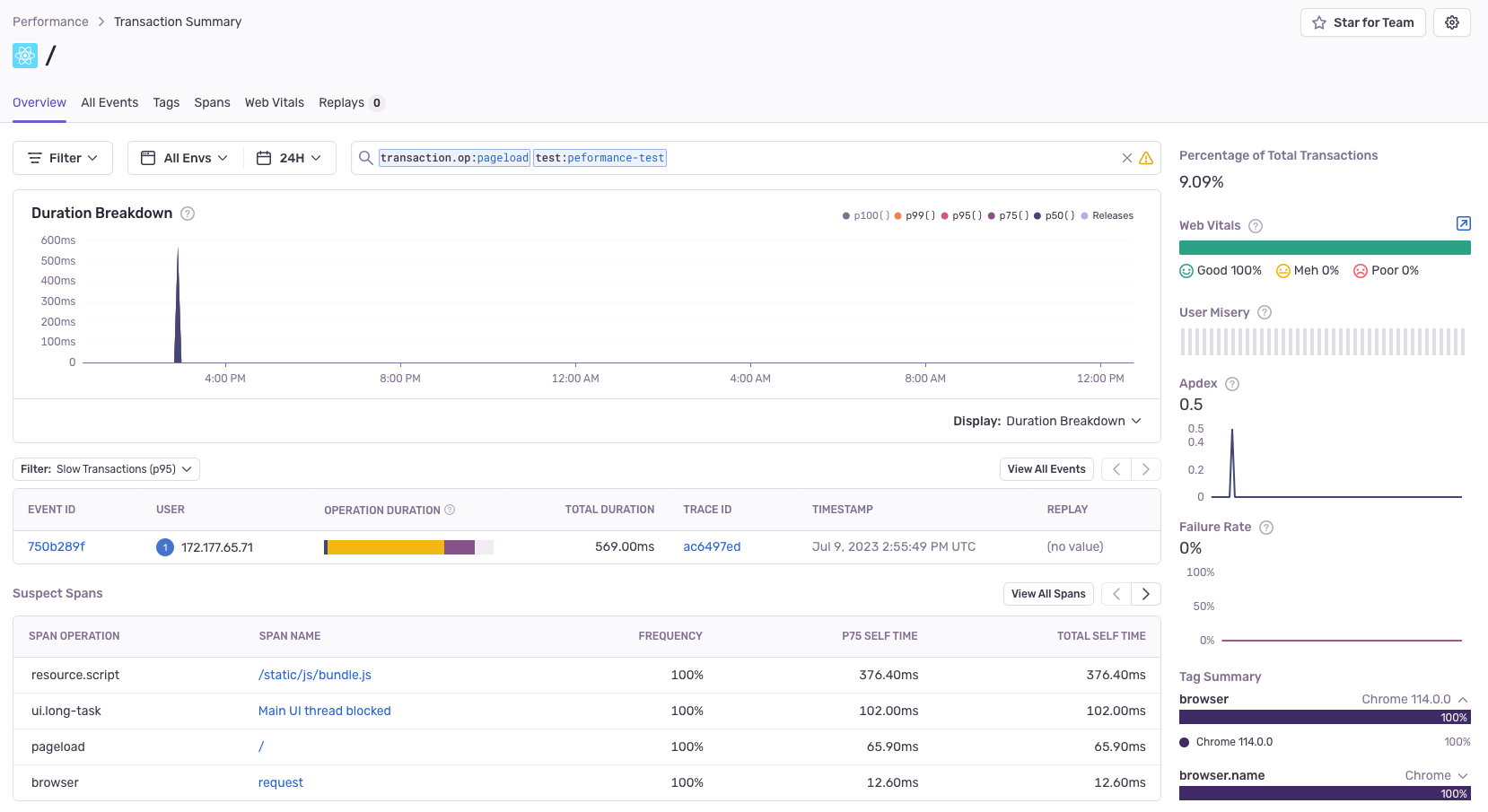The height and width of the screenshot is (812, 1488).
Task: Switch to Replays tab
Action: click(x=351, y=103)
